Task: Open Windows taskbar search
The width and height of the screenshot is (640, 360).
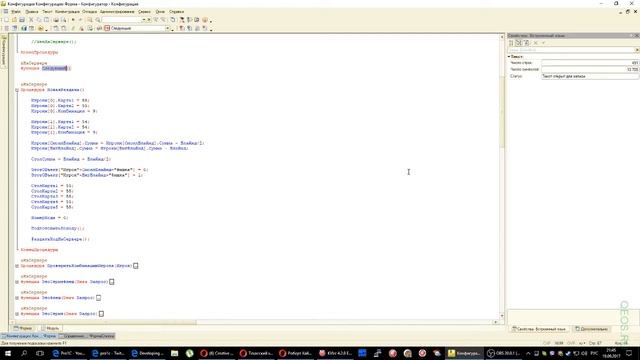Action: (x=24, y=353)
